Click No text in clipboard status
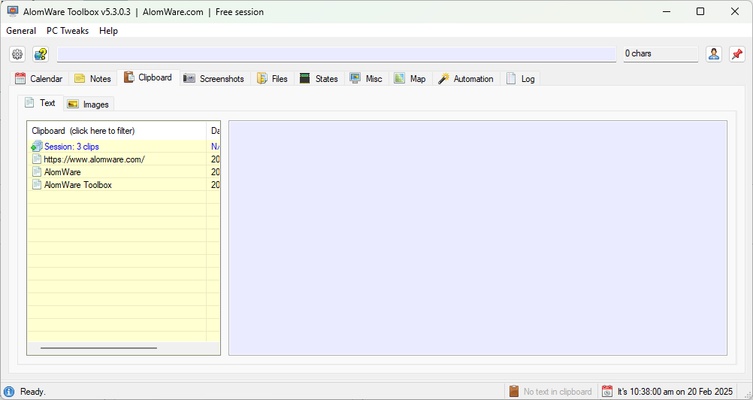This screenshot has height=400, width=753. (x=558, y=392)
